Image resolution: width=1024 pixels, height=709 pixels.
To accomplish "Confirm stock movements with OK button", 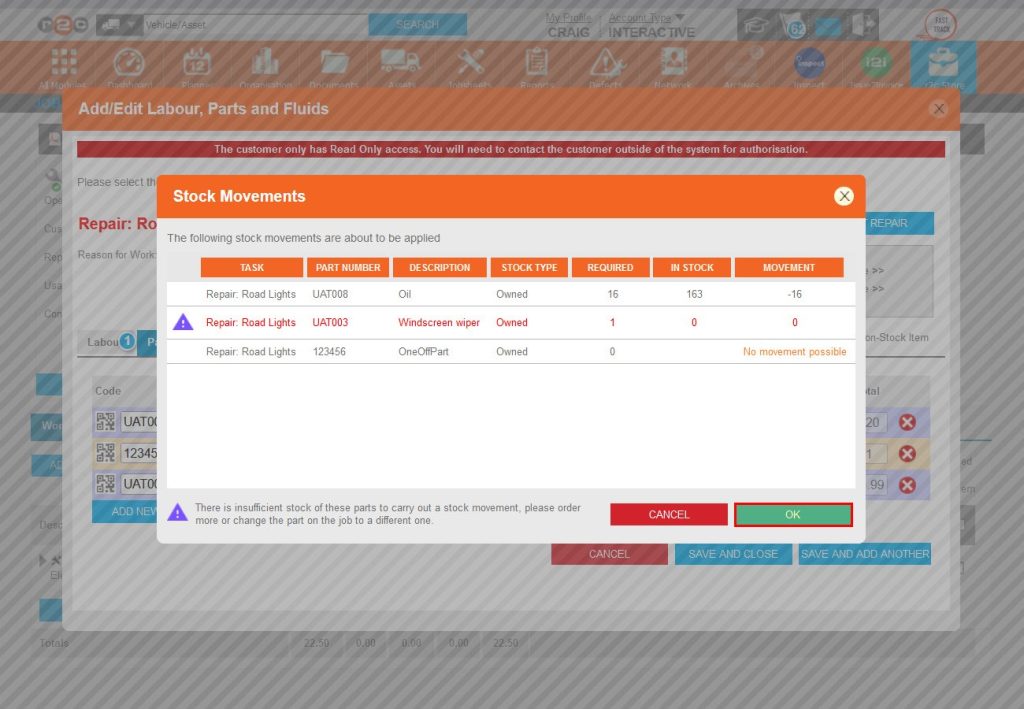I will point(793,514).
